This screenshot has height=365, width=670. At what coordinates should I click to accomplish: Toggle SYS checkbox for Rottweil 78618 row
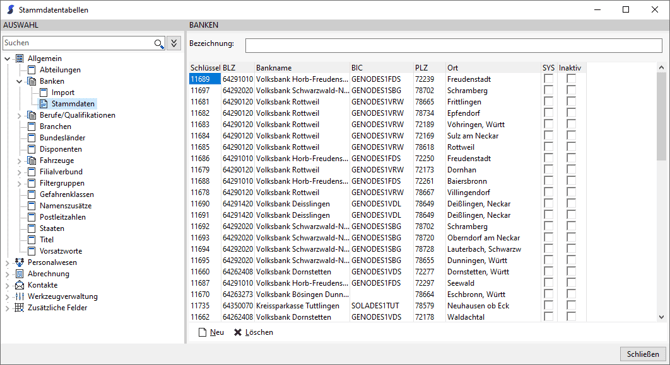click(548, 147)
